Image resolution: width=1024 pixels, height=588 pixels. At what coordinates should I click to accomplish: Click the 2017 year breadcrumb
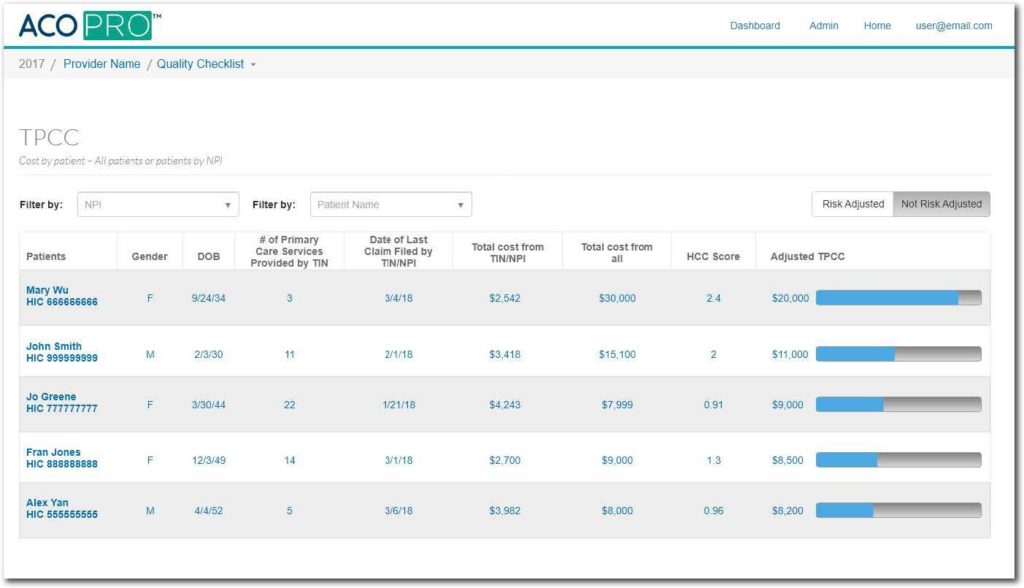(31, 64)
